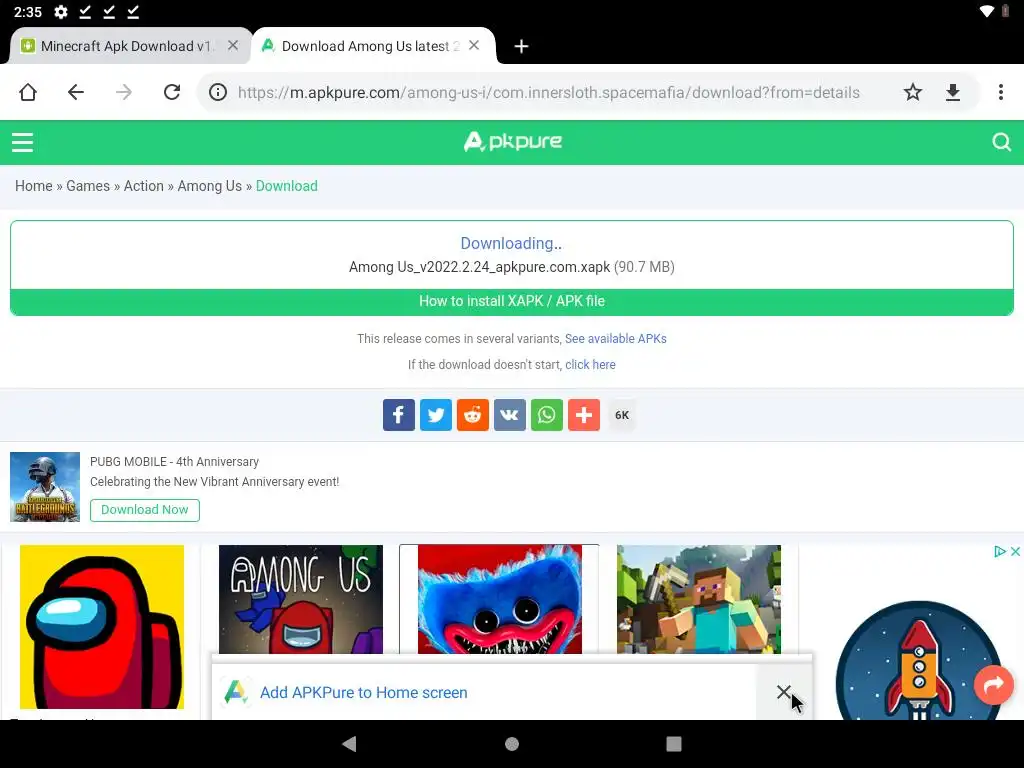
Task: Close the Minecraft Apk Download tab
Action: [232, 45]
